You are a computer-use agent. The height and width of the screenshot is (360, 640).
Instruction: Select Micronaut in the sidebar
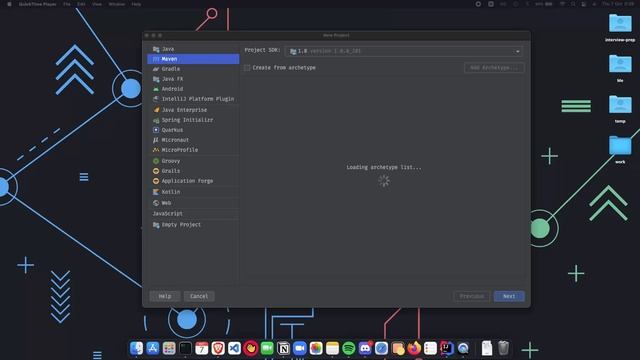[x=193, y=140]
